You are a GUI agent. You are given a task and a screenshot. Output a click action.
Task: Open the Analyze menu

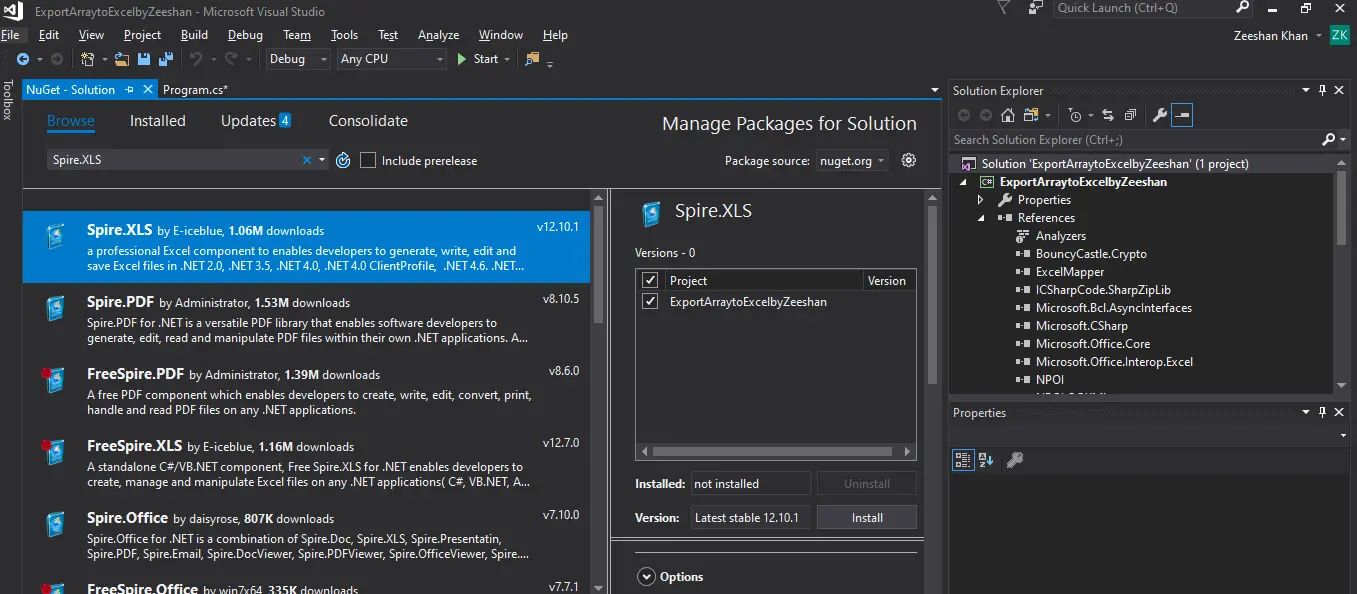pyautogui.click(x=438, y=35)
